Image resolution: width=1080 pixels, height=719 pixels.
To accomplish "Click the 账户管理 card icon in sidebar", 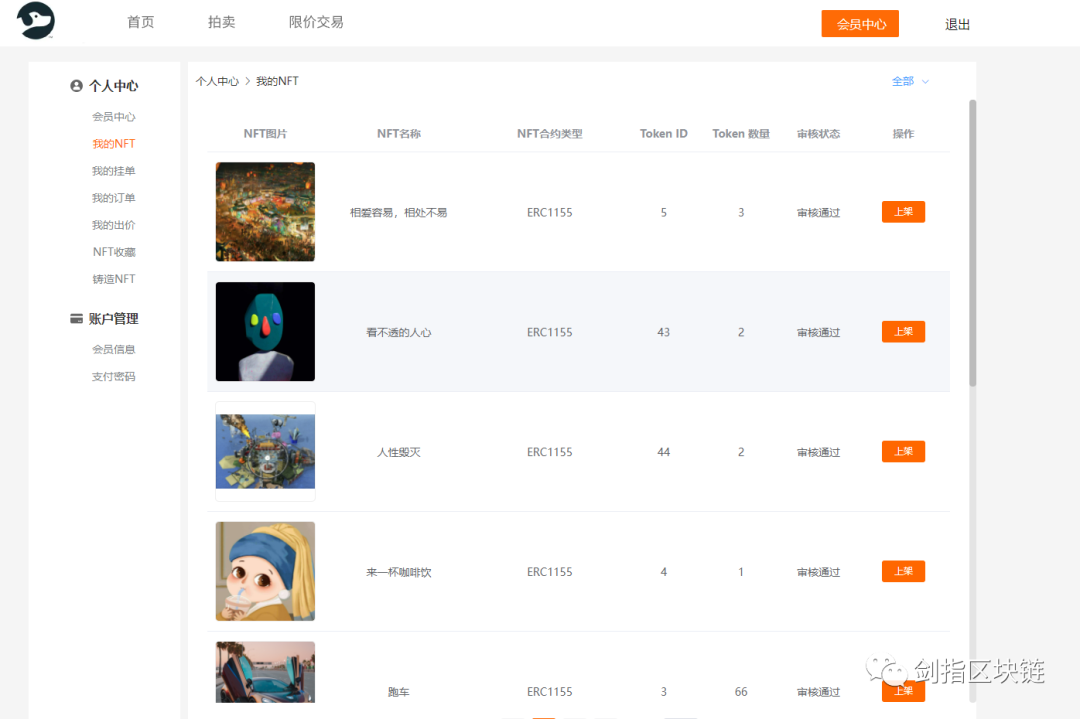I will (x=77, y=318).
